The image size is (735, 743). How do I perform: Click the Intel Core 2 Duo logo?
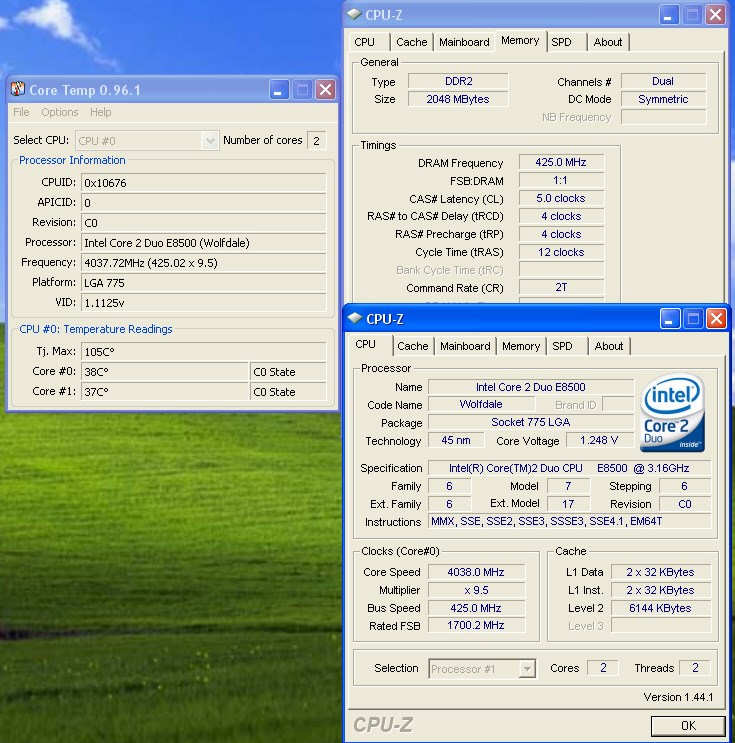click(x=672, y=412)
